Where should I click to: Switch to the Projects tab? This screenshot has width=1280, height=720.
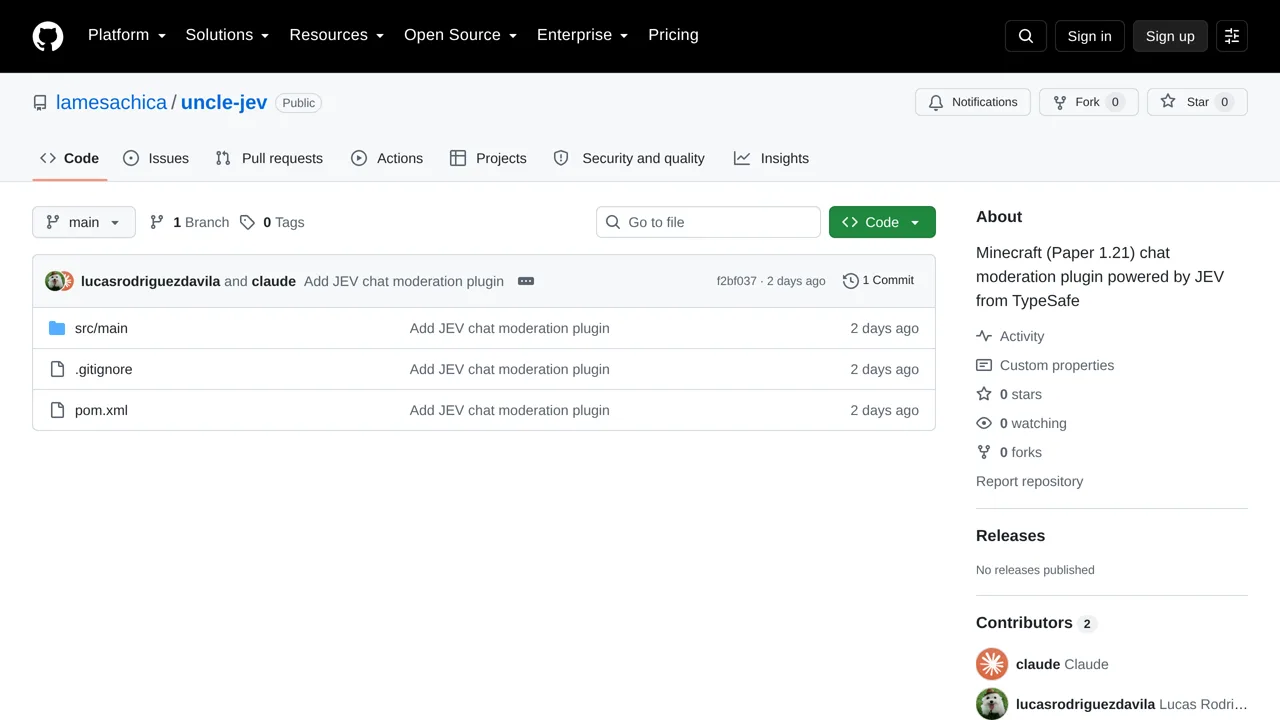coord(488,158)
